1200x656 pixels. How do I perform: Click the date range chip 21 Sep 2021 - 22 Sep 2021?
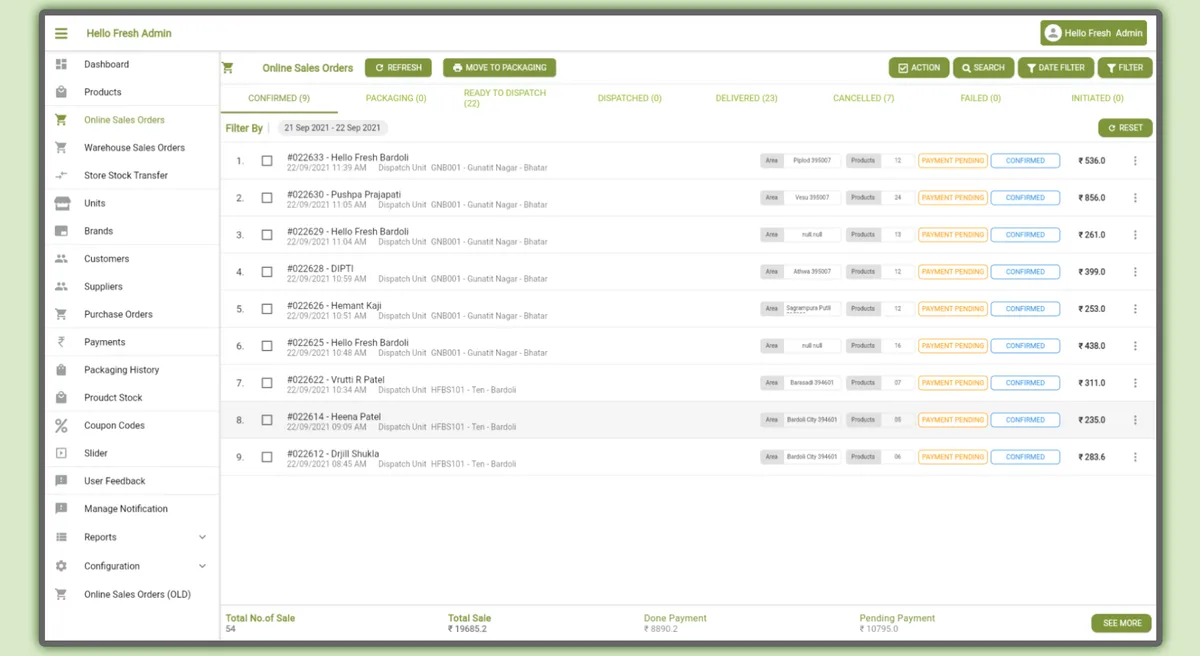coord(332,128)
